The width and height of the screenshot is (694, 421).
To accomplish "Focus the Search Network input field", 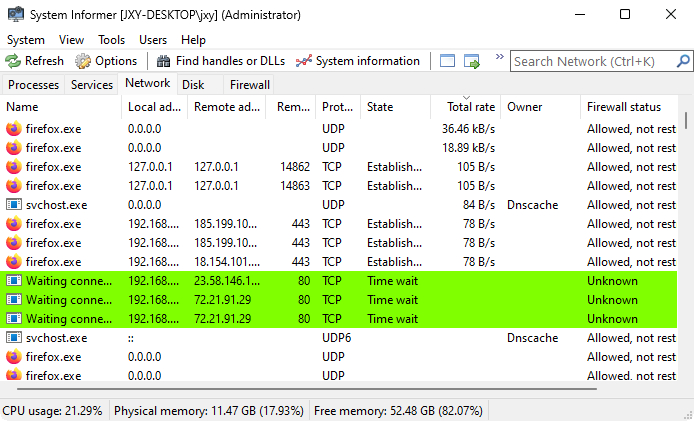I will coord(590,61).
